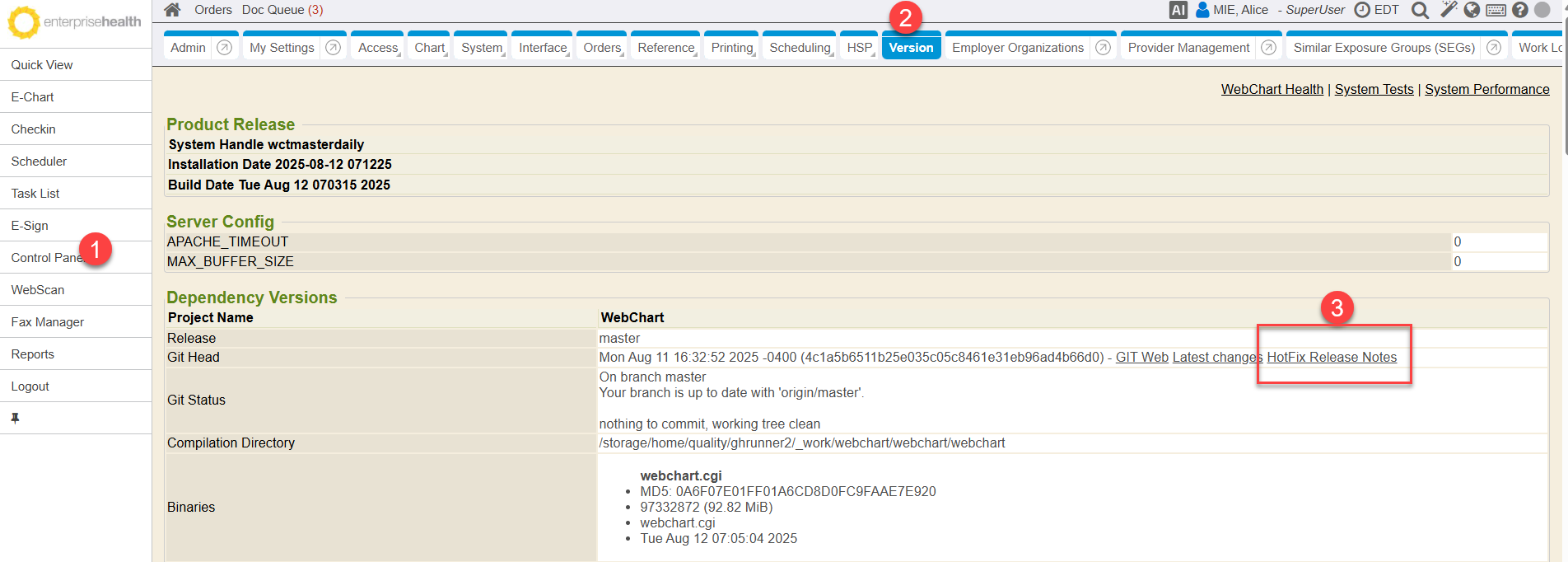Click Doc Queue (3) in header
This screenshot has width=1568, height=562.
(x=282, y=10)
